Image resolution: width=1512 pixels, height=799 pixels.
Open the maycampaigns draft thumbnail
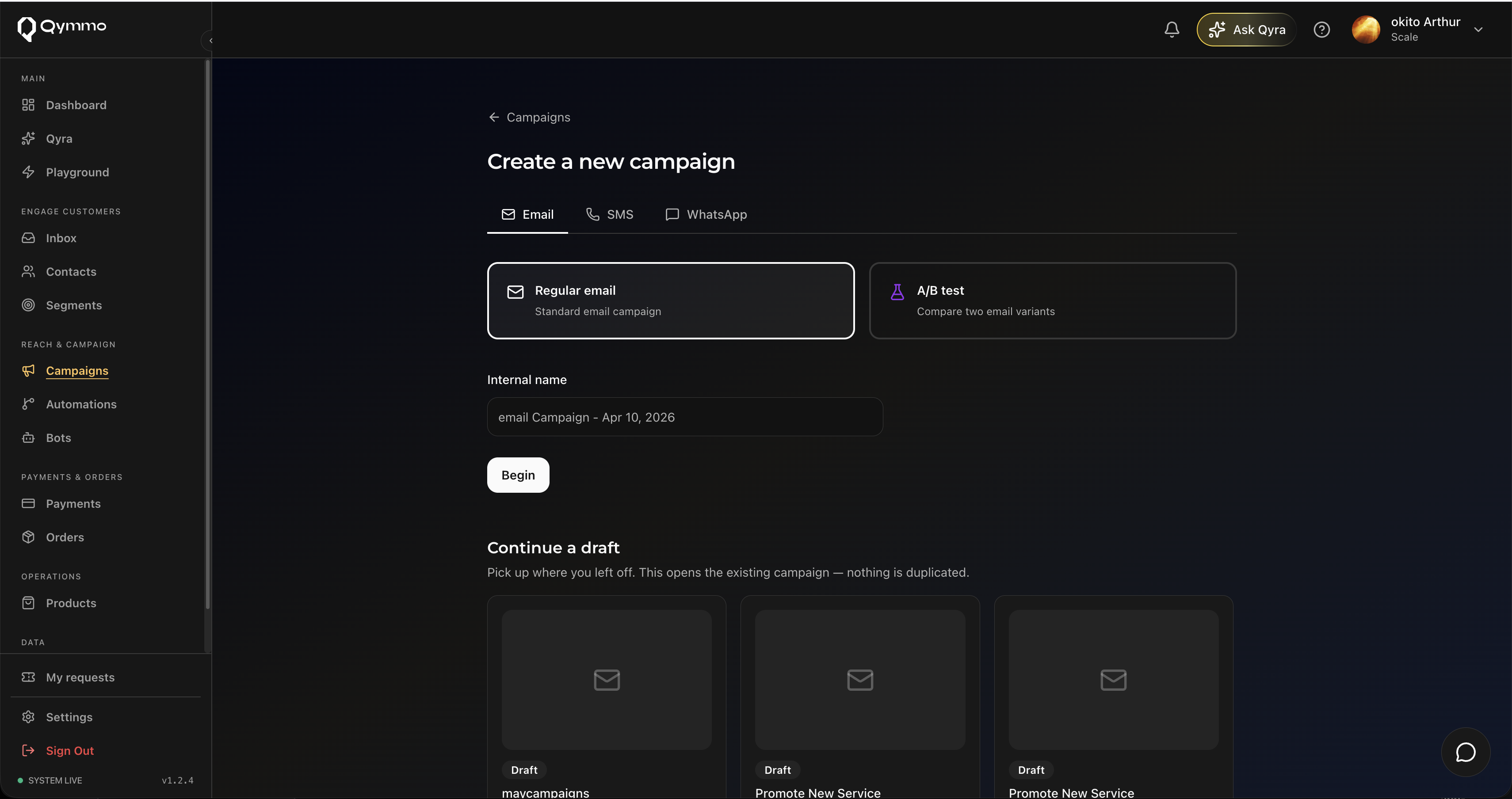point(606,679)
